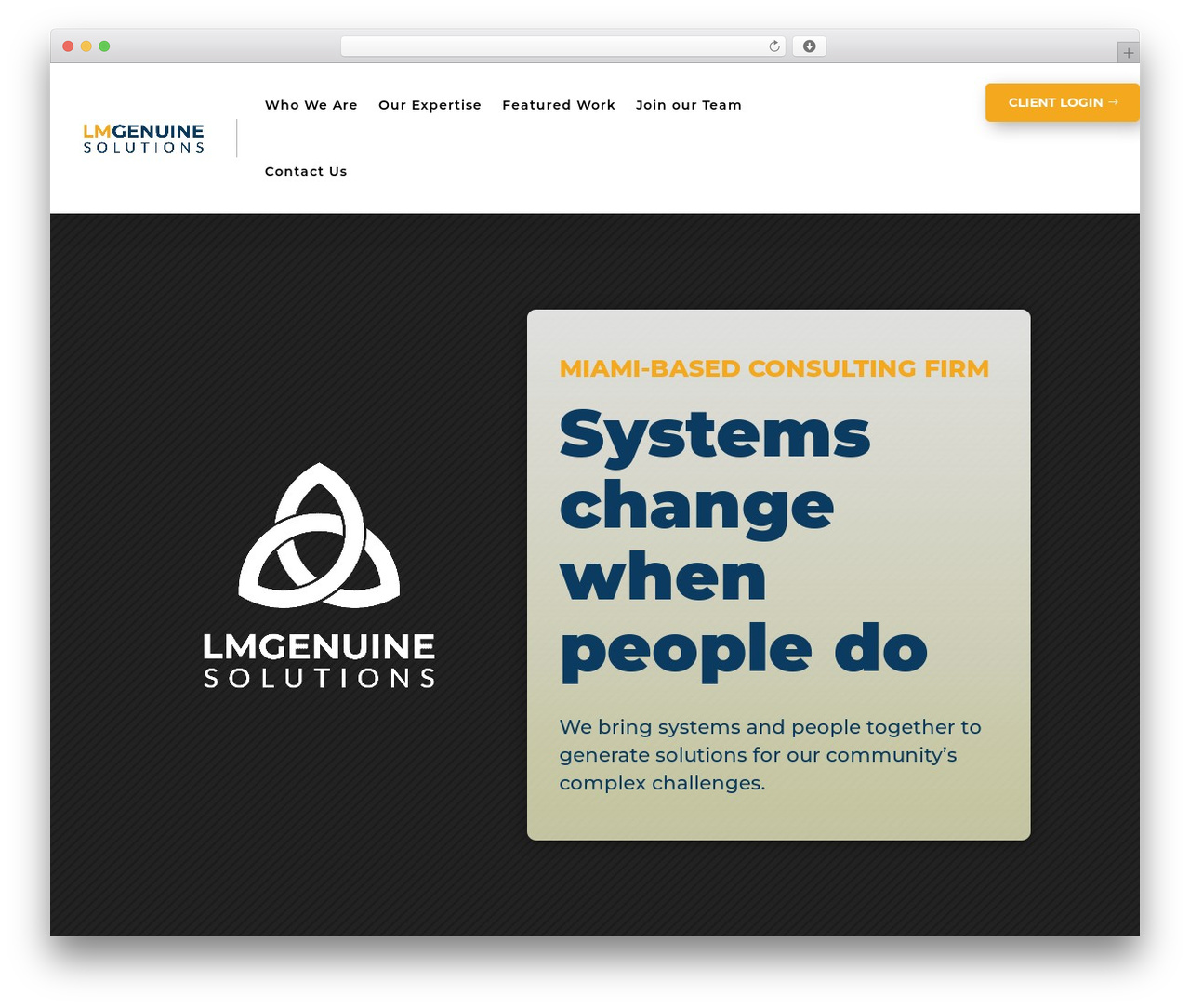Go to Featured Work page
This screenshot has width=1190, height=1008.
pos(559,105)
